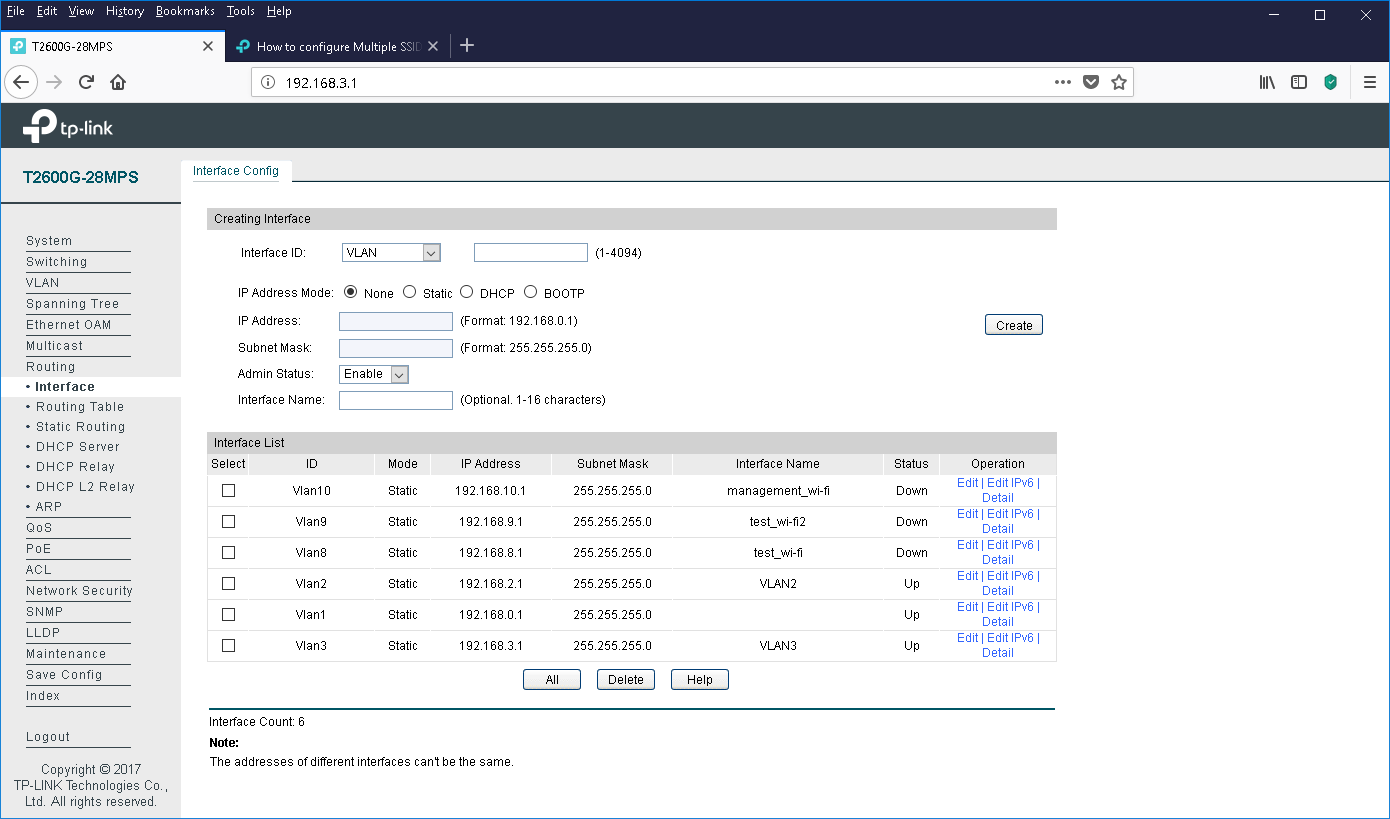Click the Interface Name input field
This screenshot has width=1390, height=819.
tap(396, 400)
